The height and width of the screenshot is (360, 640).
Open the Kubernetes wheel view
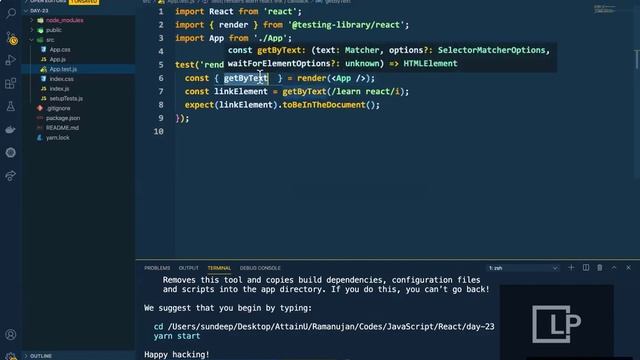coord(11,153)
